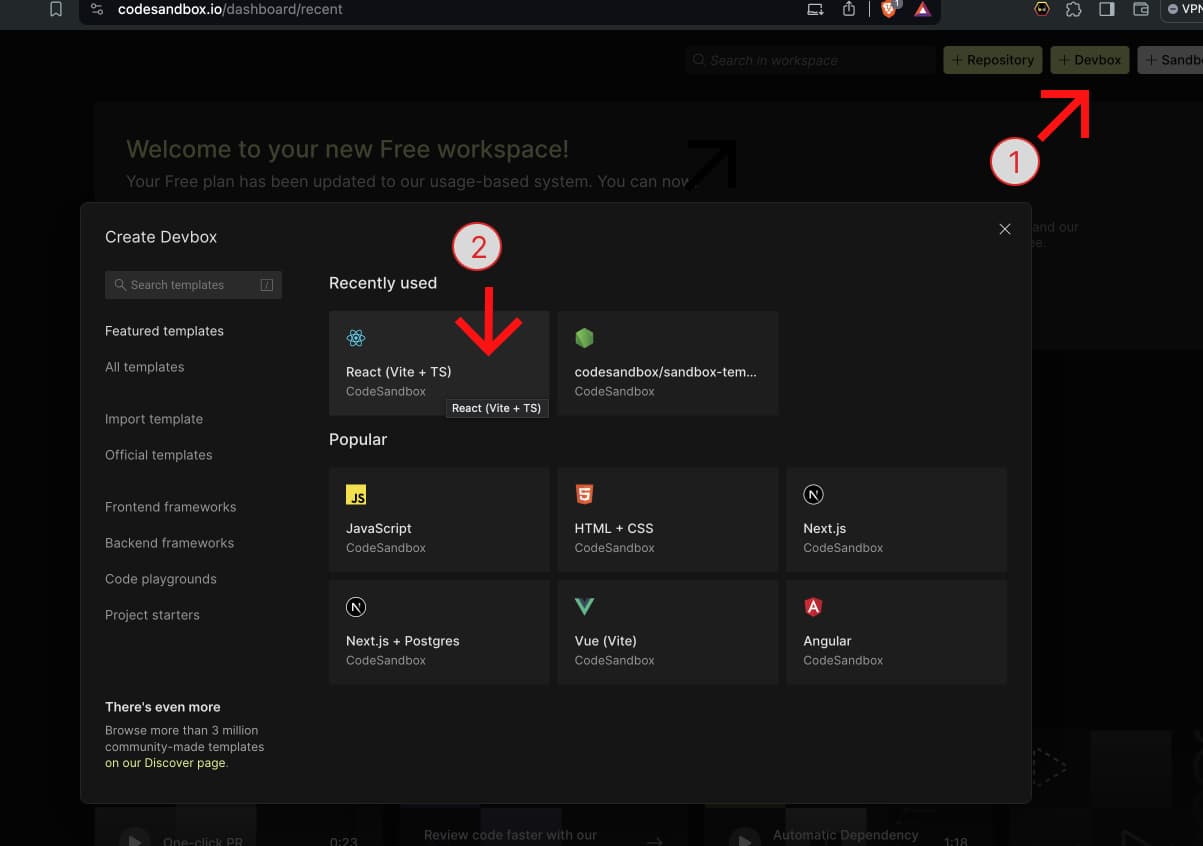Image resolution: width=1203 pixels, height=846 pixels.
Task: Click the 'Review code faster with our' card
Action: 543,828
